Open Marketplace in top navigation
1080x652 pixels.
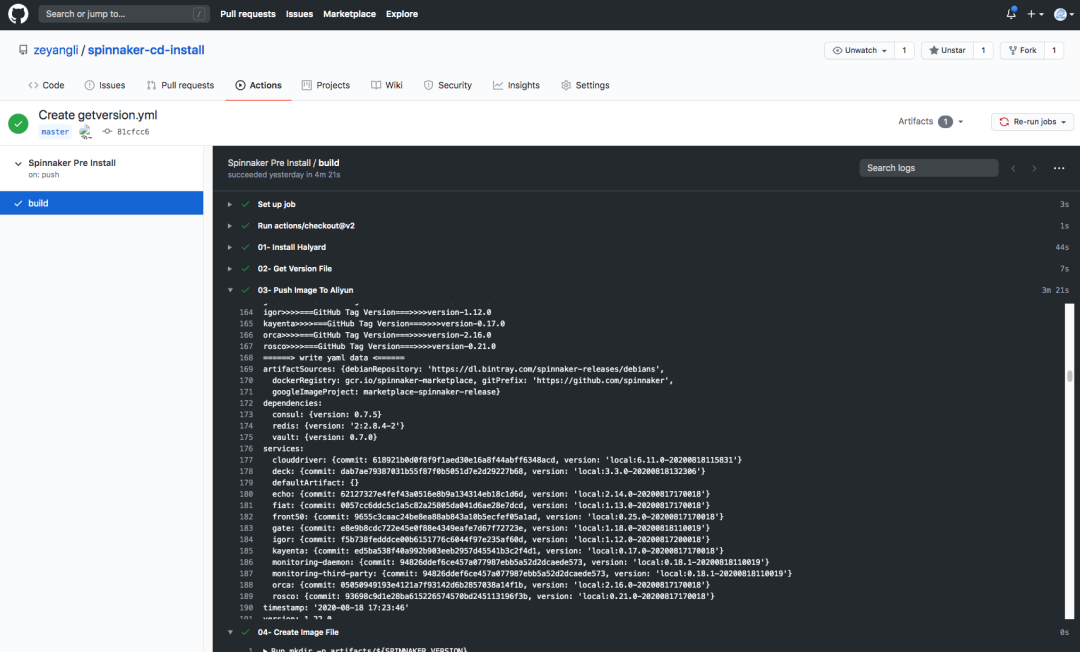[349, 14]
